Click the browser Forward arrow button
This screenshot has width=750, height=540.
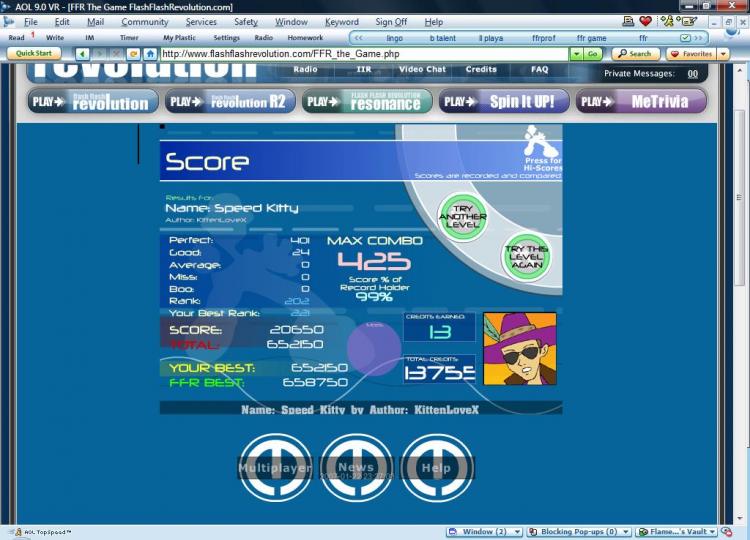[99, 54]
